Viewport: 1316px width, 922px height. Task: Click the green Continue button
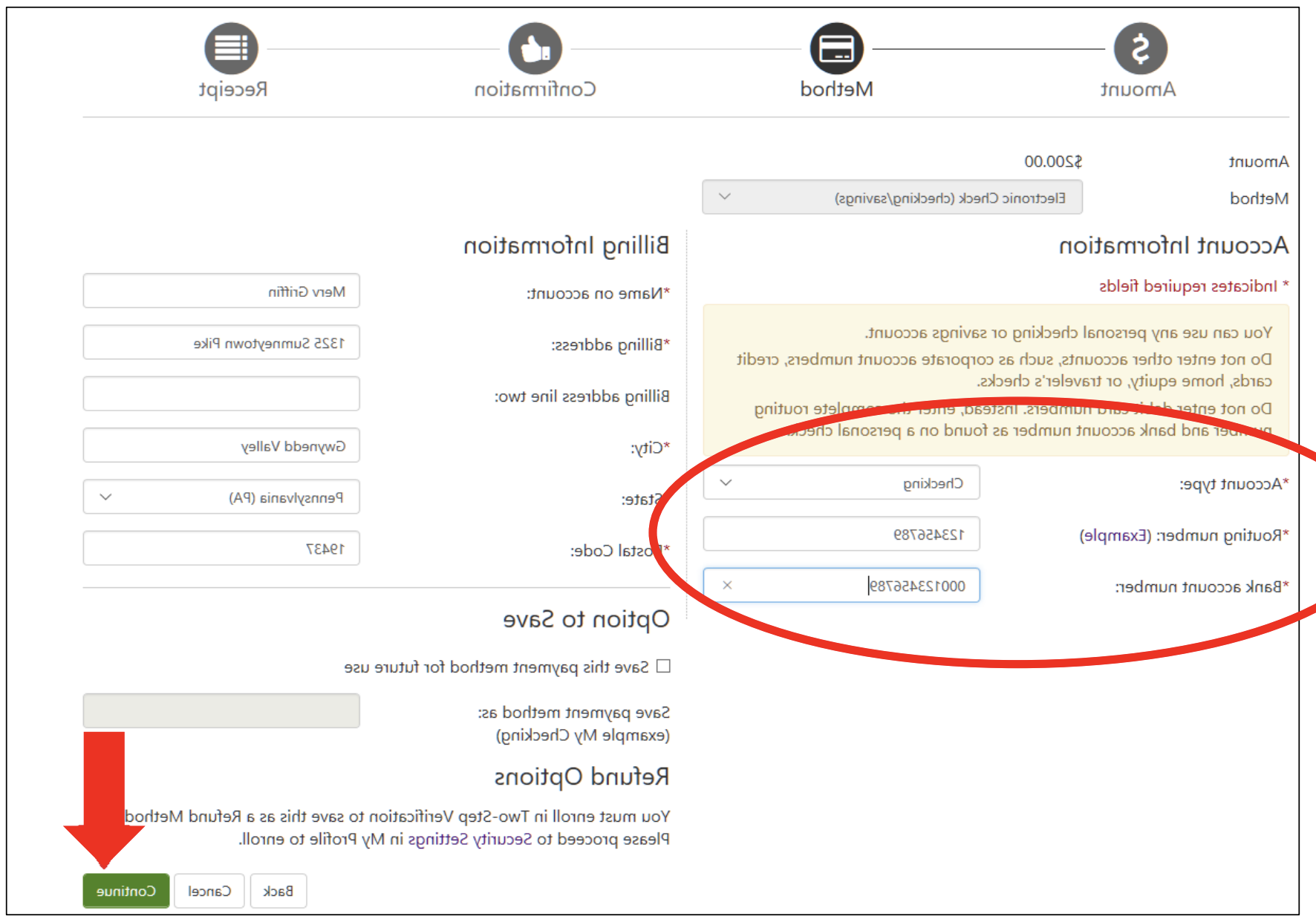[x=126, y=891]
